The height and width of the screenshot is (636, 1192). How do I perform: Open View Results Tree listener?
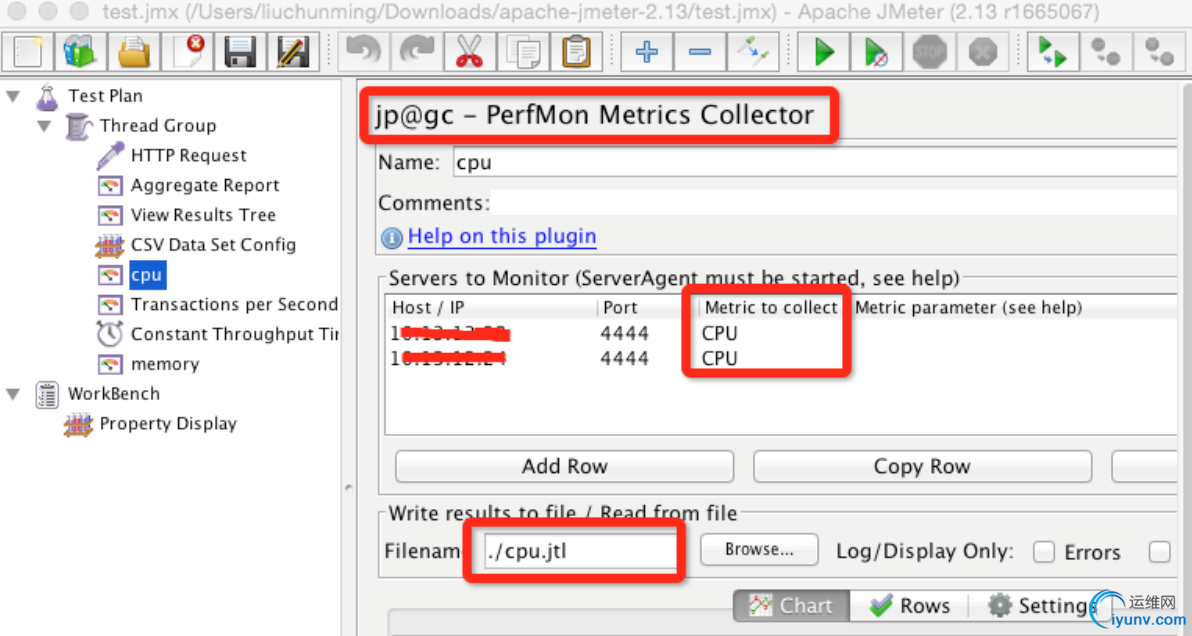tap(203, 215)
